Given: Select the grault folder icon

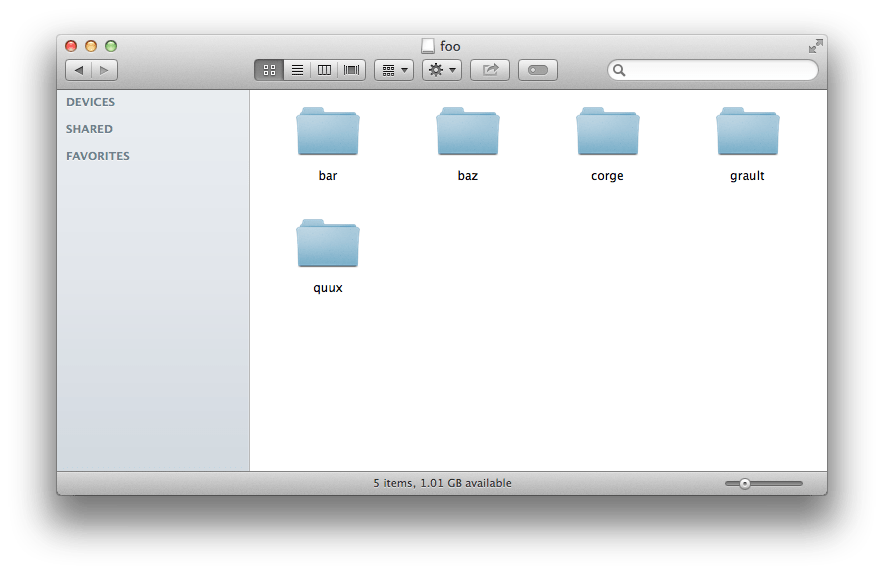Looking at the screenshot, I should (x=748, y=131).
